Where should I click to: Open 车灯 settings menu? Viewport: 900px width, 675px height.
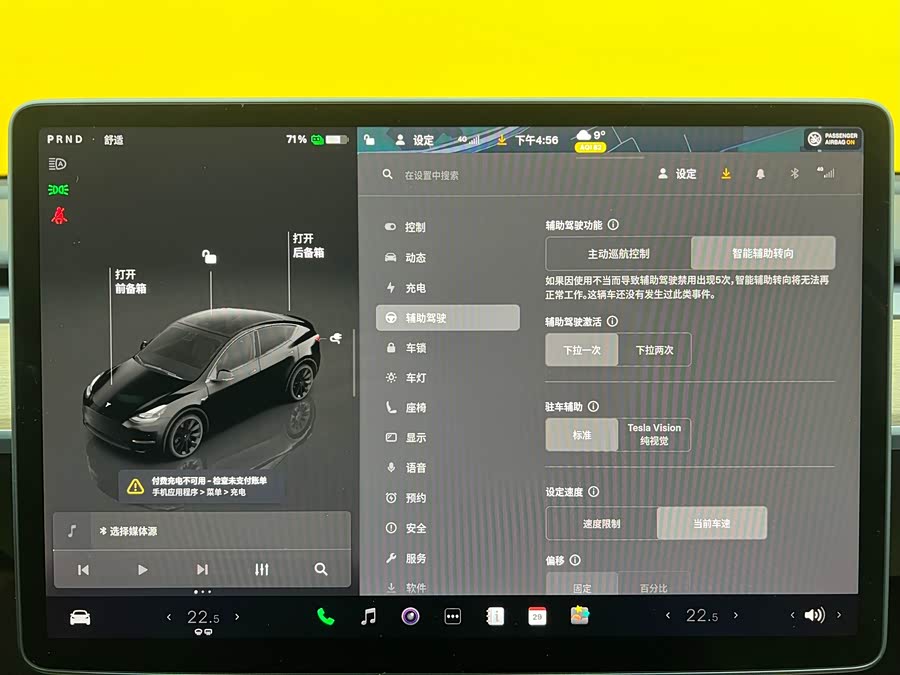click(448, 378)
